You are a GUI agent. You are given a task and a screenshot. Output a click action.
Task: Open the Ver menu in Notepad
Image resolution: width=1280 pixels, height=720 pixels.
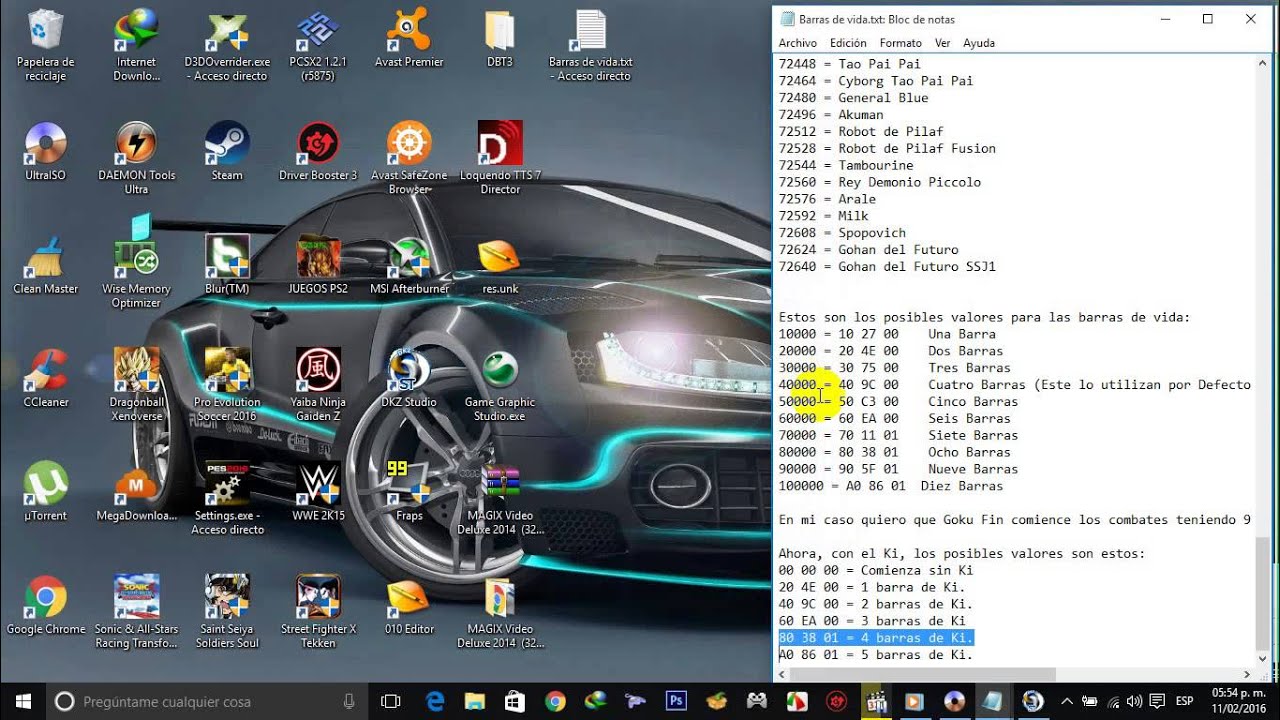pos(942,43)
